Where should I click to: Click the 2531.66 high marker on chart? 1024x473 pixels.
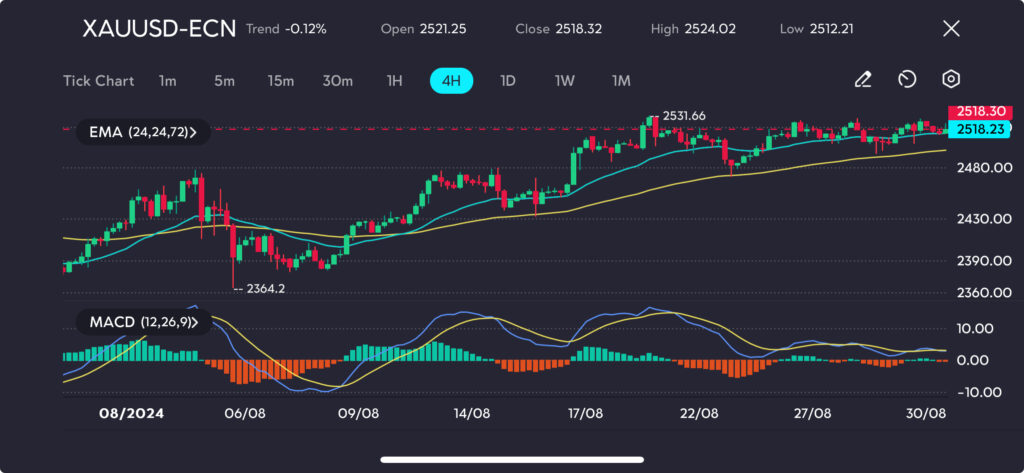684,116
